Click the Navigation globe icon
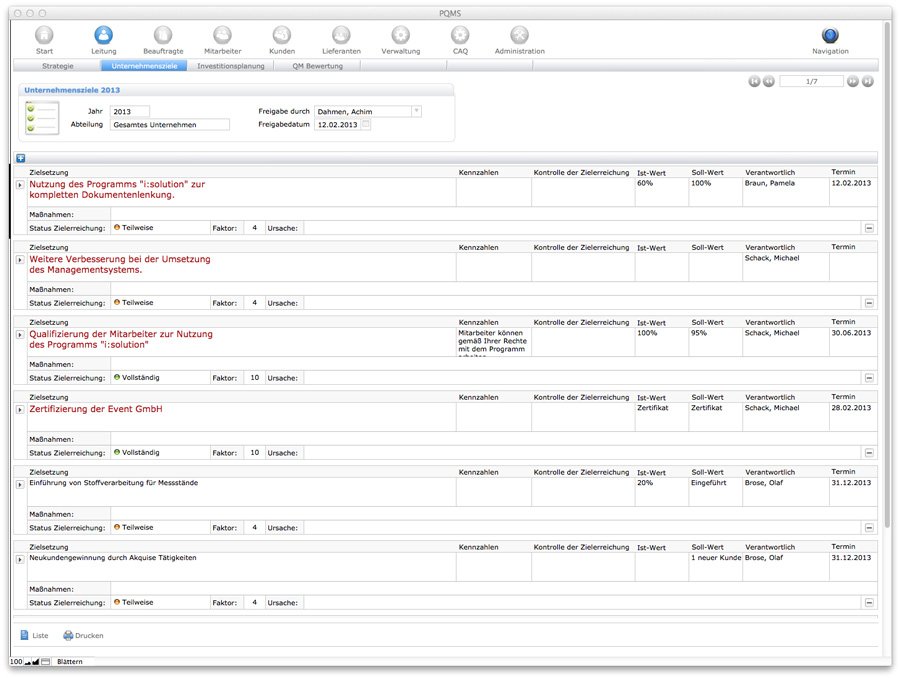Image resolution: width=900 pixels, height=678 pixels. pyautogui.click(x=830, y=32)
